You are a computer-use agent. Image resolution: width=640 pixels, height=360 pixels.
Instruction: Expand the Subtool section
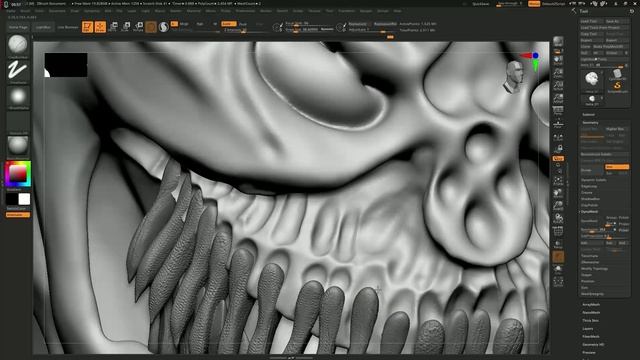[589, 115]
